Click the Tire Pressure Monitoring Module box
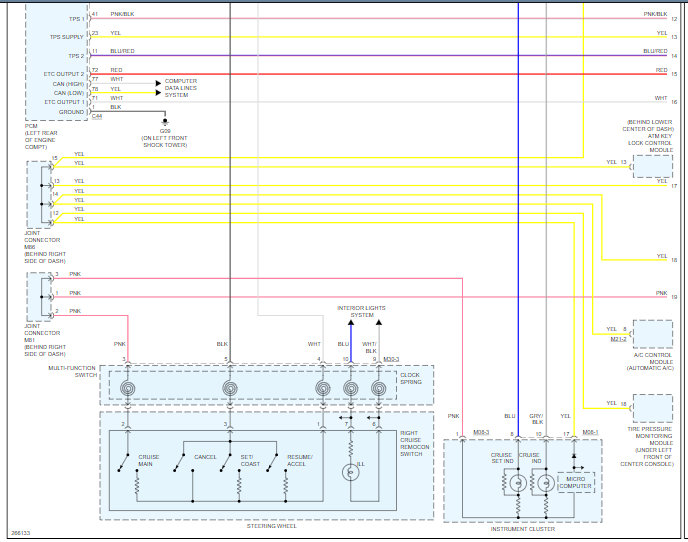Viewport: 688px width, 542px height. point(652,408)
